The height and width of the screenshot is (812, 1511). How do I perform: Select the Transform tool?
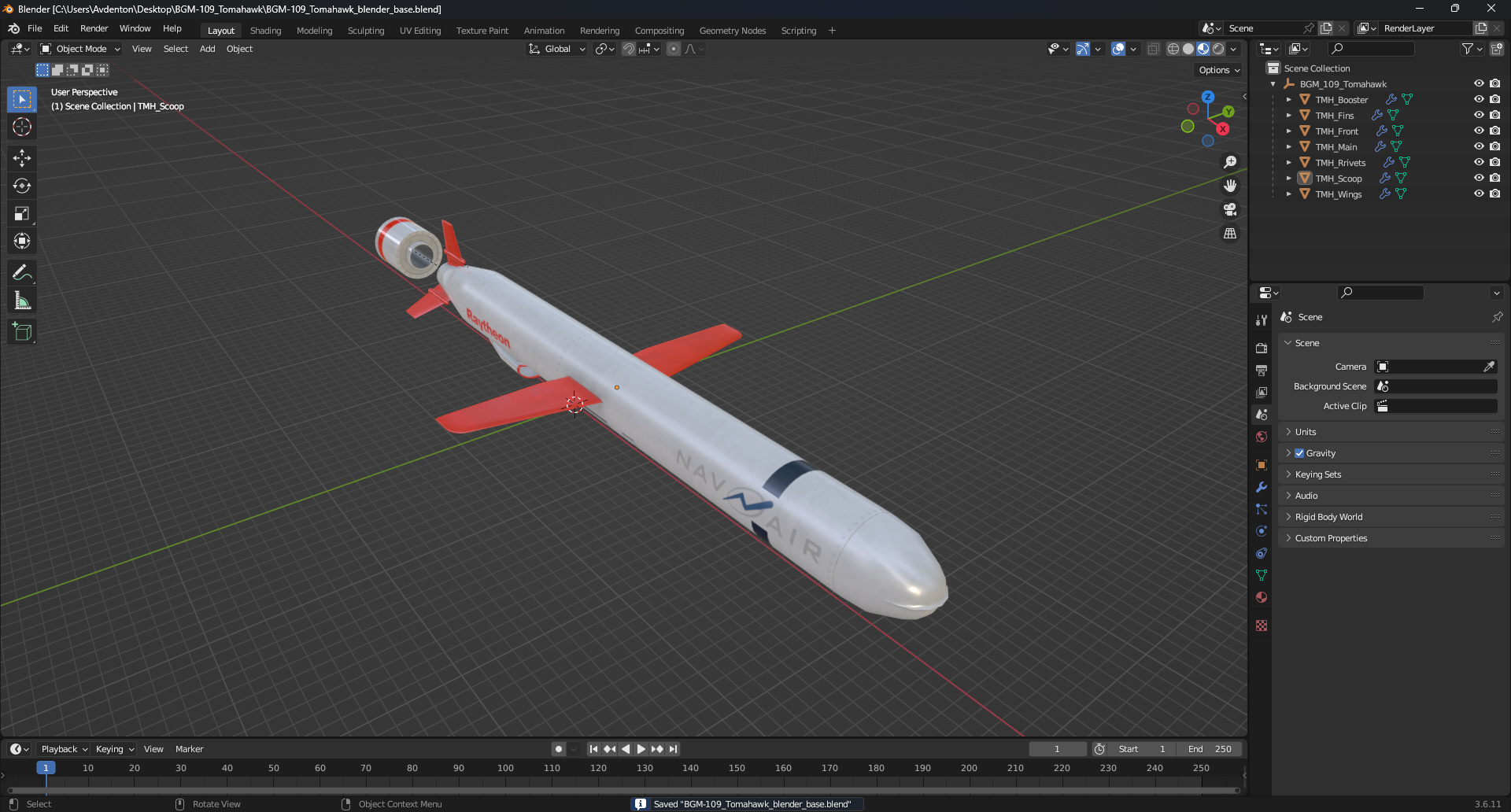[x=22, y=241]
